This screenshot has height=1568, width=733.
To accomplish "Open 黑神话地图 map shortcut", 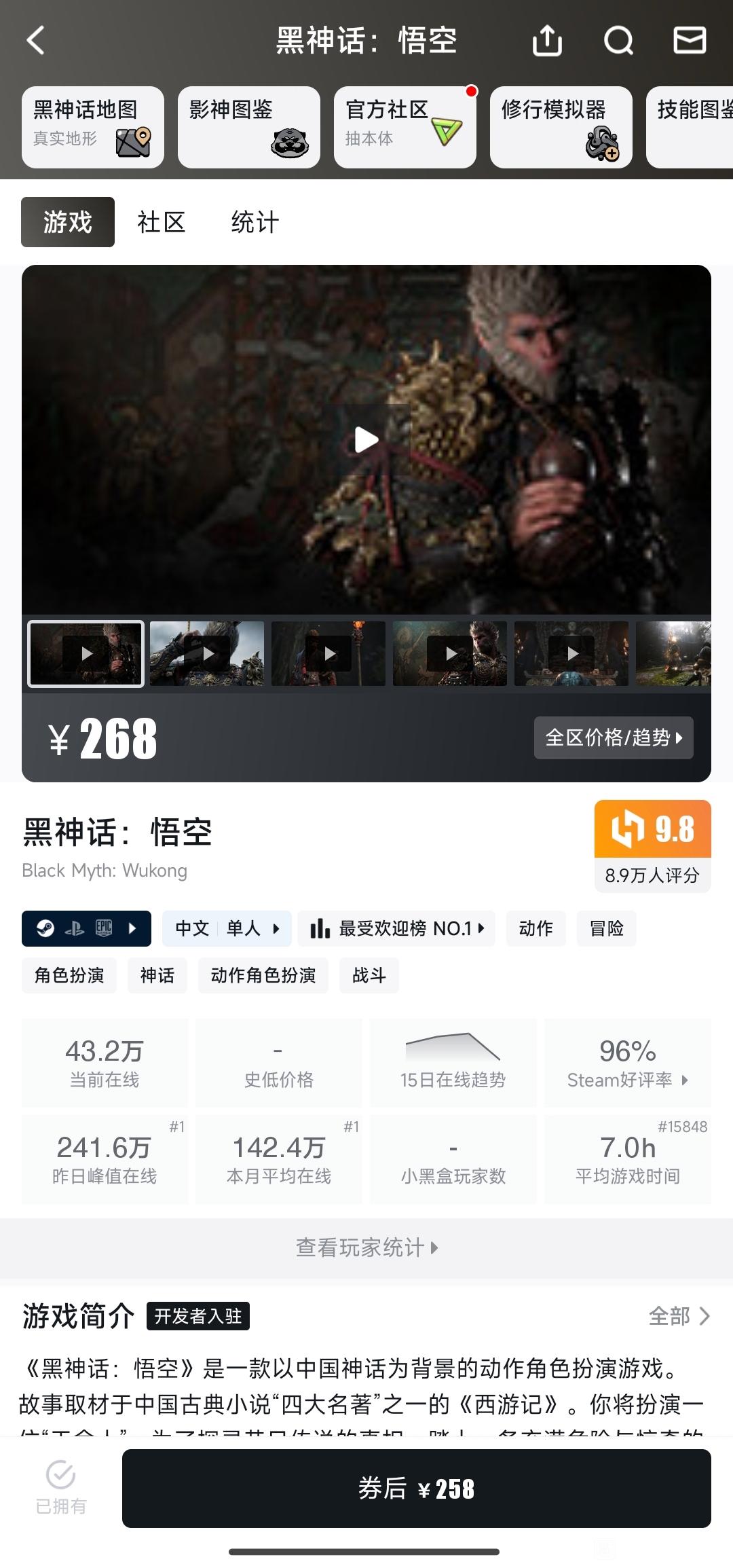I will [93, 127].
